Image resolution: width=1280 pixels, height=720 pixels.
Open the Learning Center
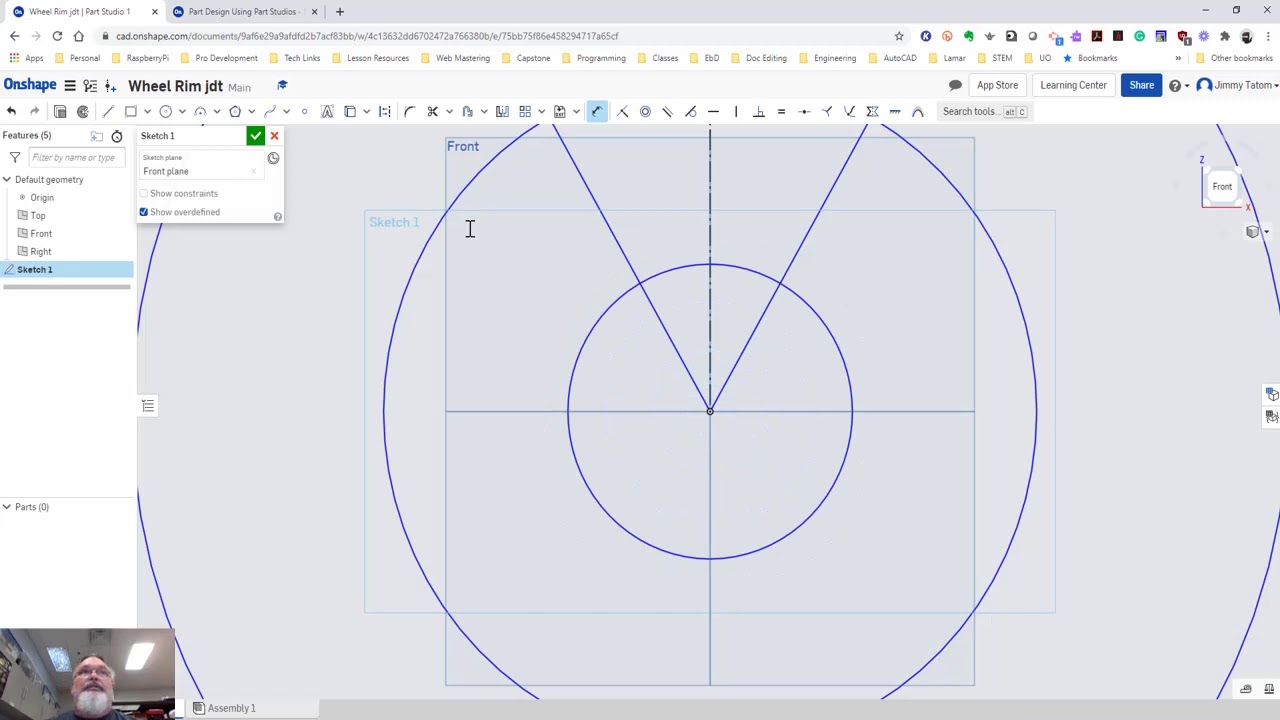(1073, 85)
